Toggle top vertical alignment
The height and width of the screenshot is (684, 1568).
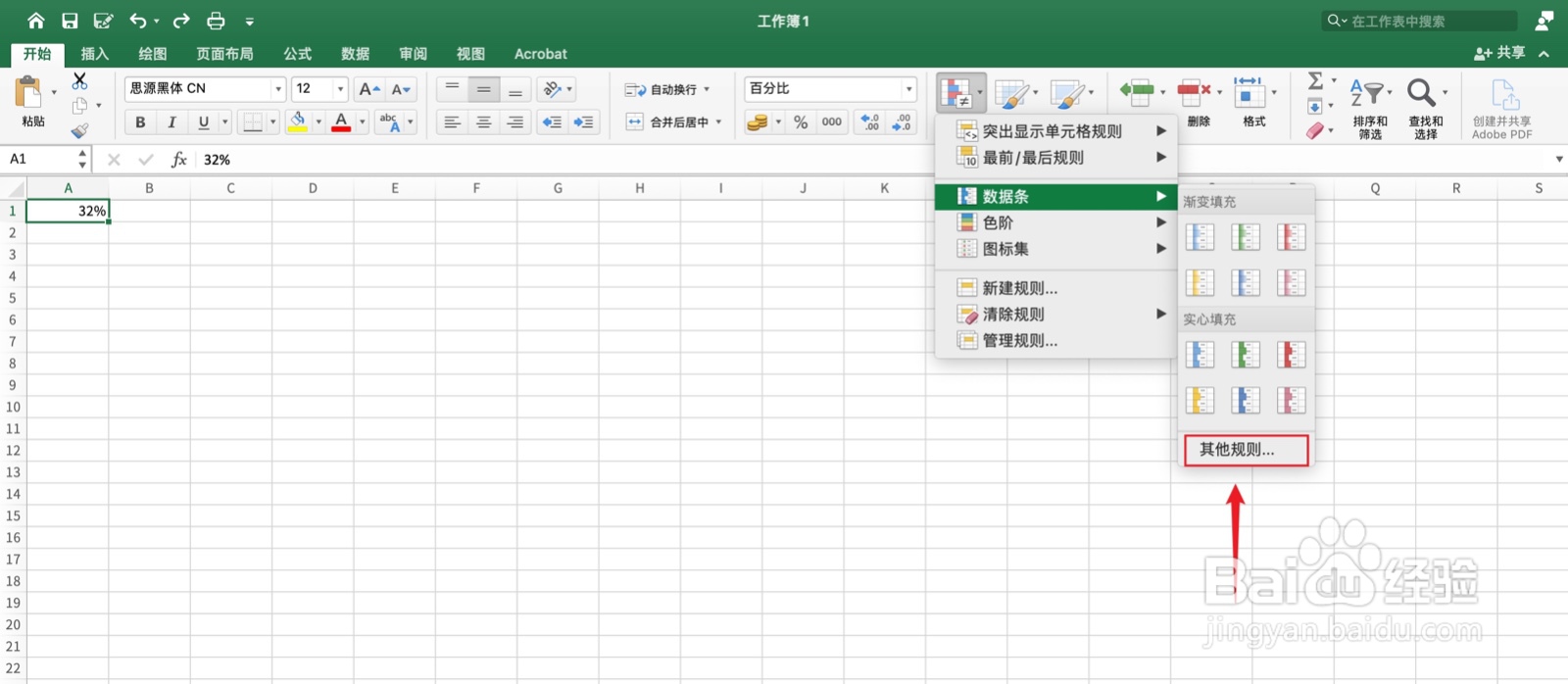click(452, 89)
